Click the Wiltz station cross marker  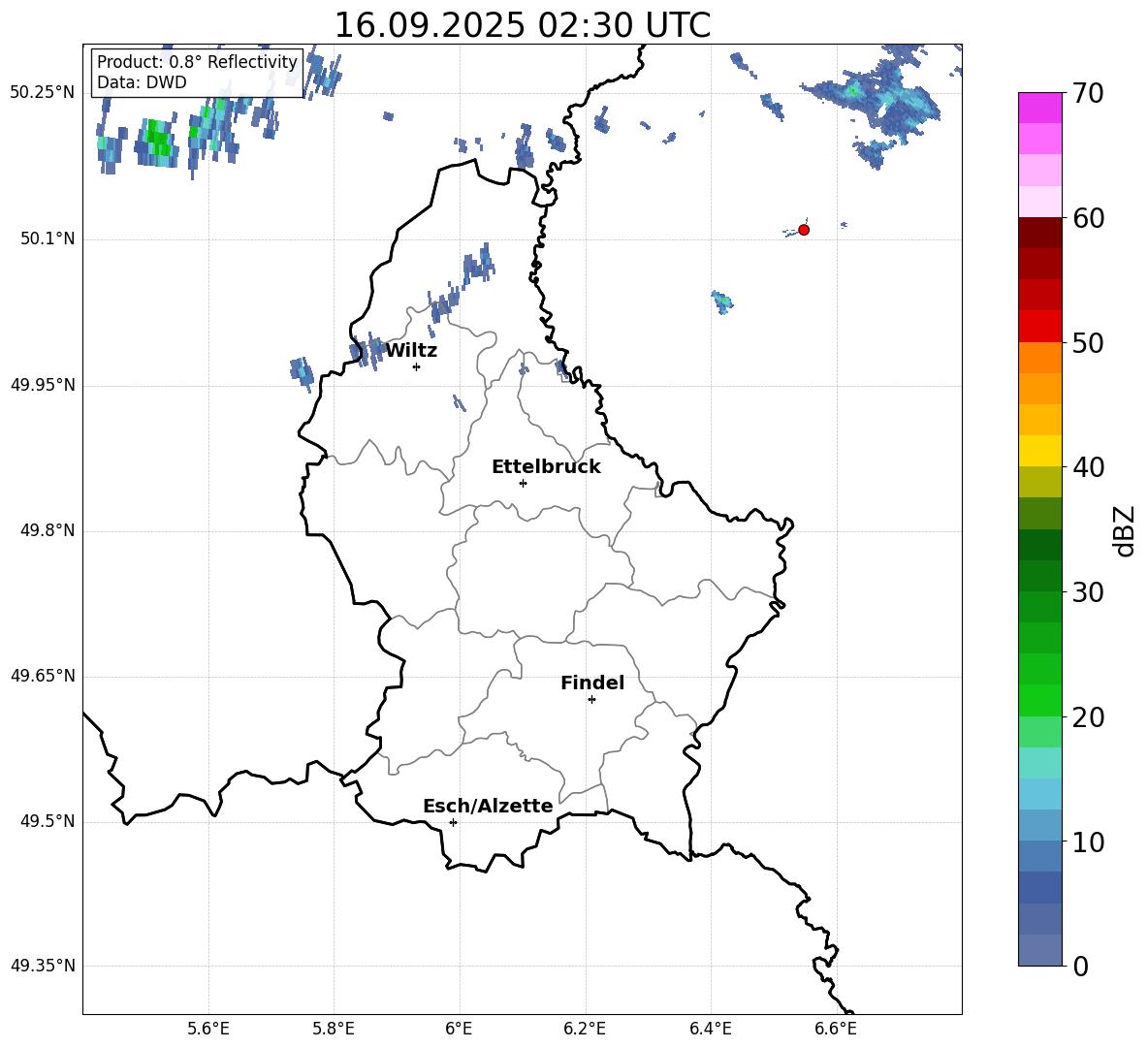click(x=416, y=366)
